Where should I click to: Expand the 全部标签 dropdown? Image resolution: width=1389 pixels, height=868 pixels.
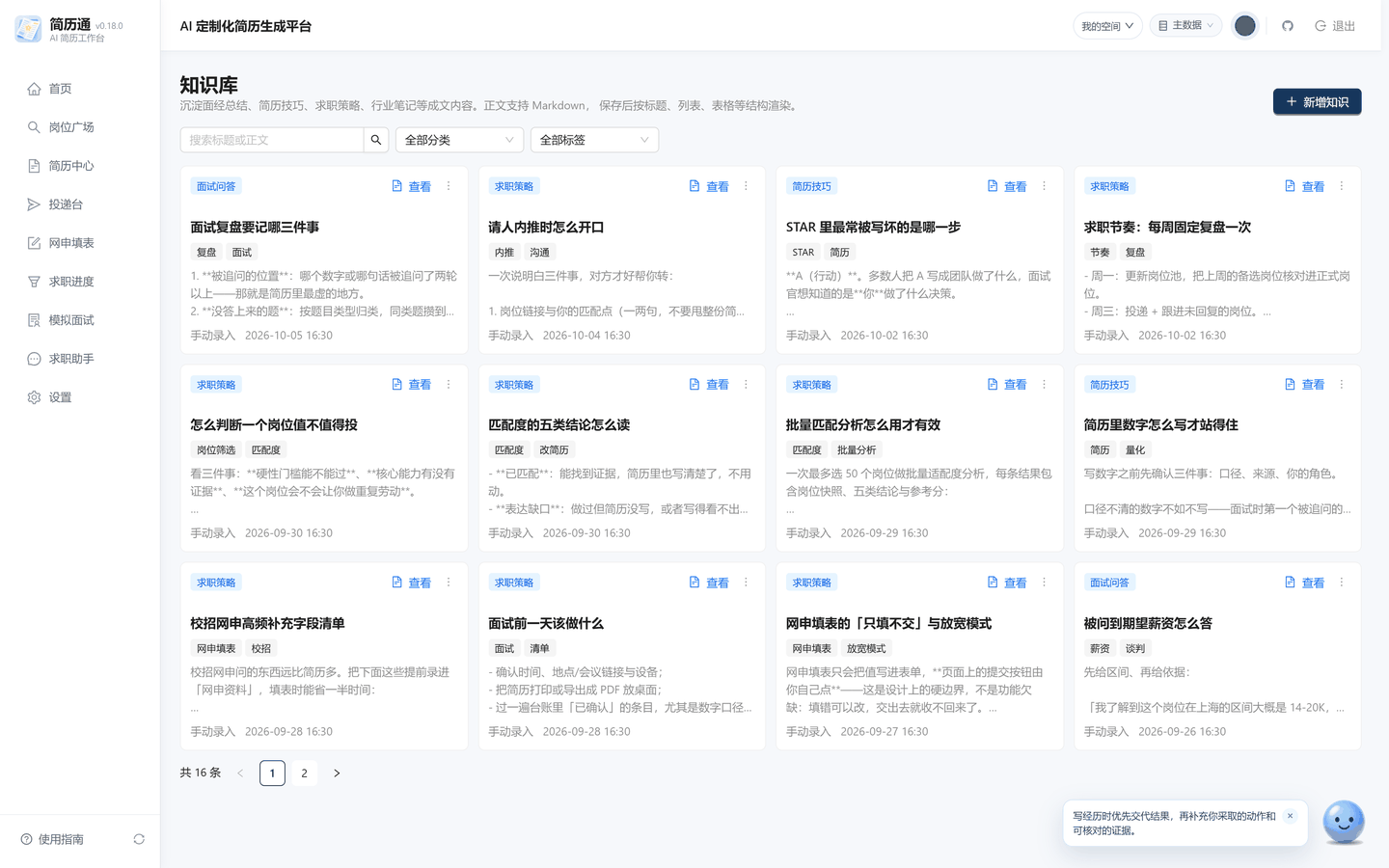594,140
